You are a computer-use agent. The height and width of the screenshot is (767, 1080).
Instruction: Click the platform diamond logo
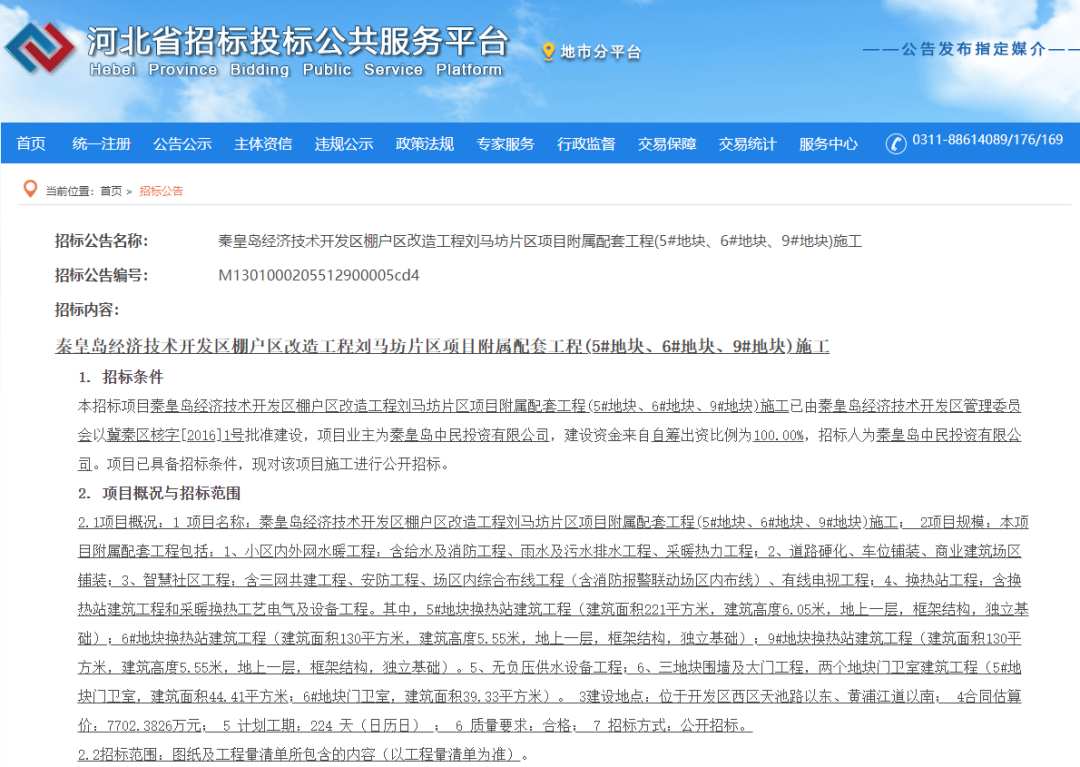tap(39, 48)
